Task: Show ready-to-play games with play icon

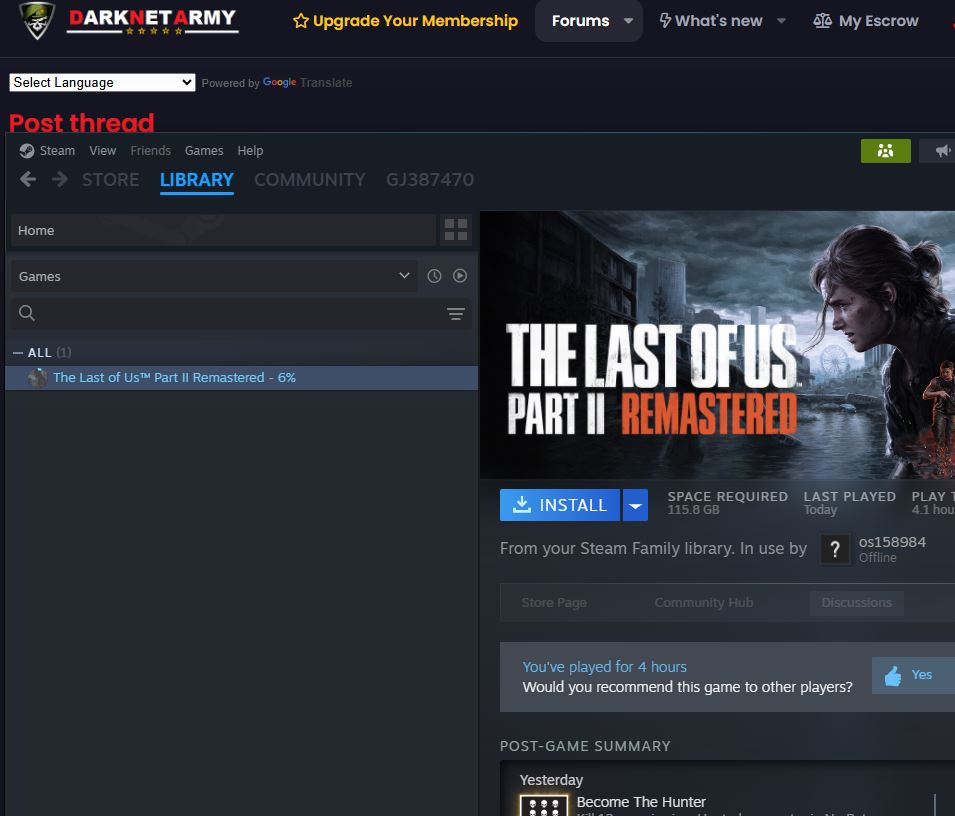Action: click(x=460, y=276)
